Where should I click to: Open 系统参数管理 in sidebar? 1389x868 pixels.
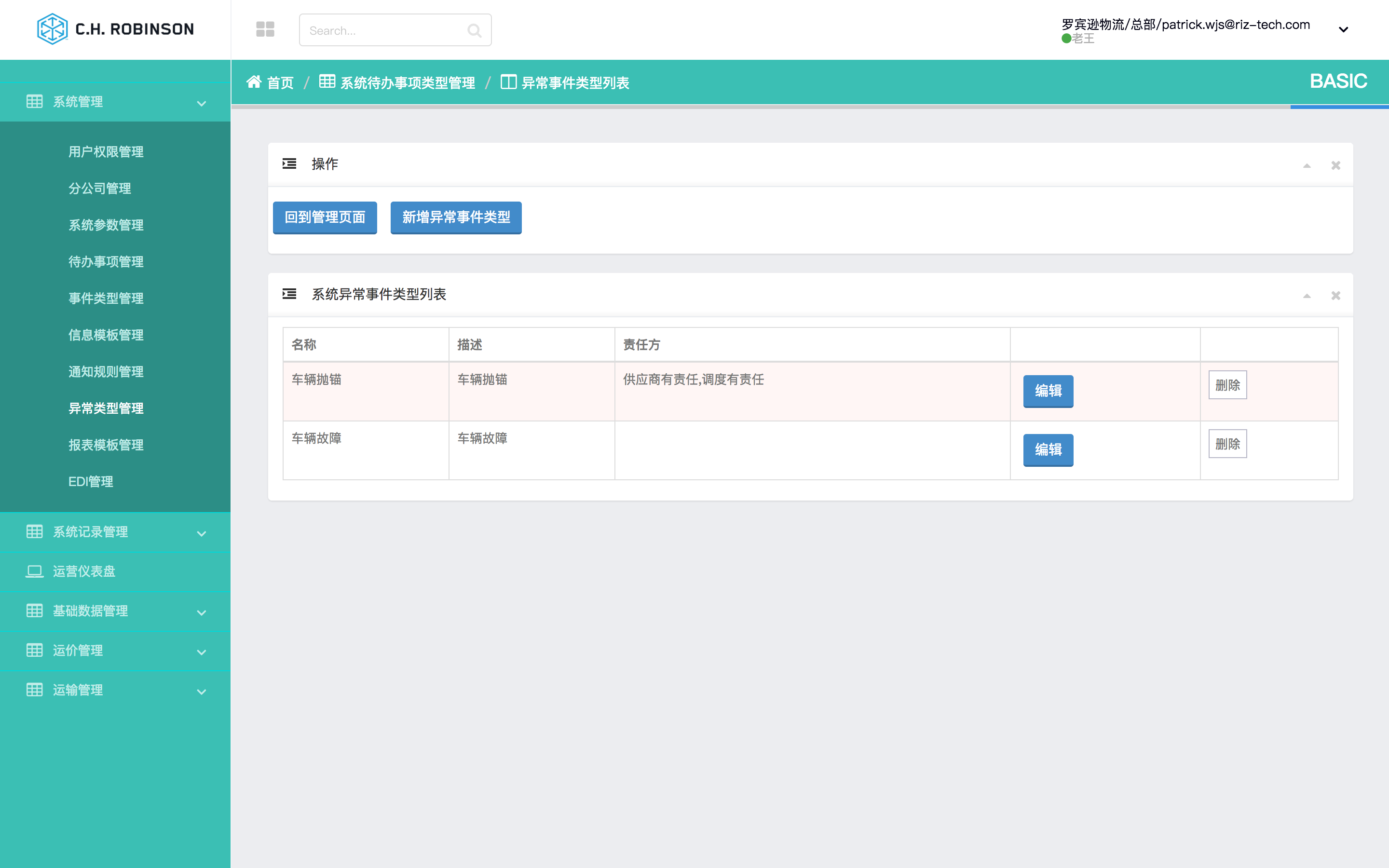(106, 225)
